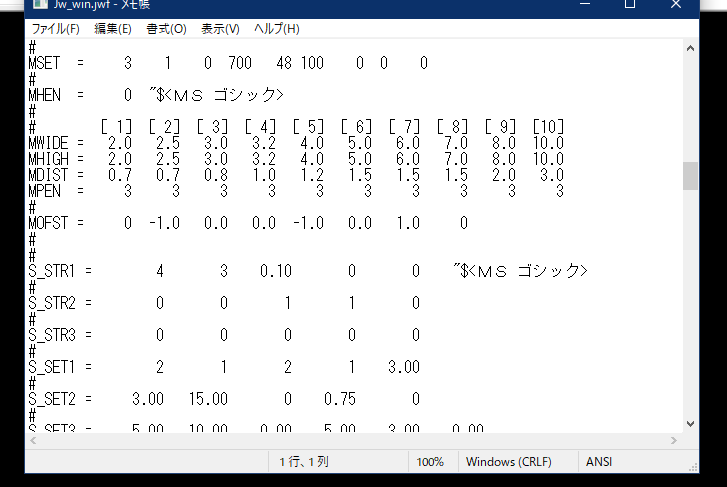This screenshot has width=727, height=487.
Task: Click value 100 in the MSET line
Action: pyautogui.click(x=312, y=63)
